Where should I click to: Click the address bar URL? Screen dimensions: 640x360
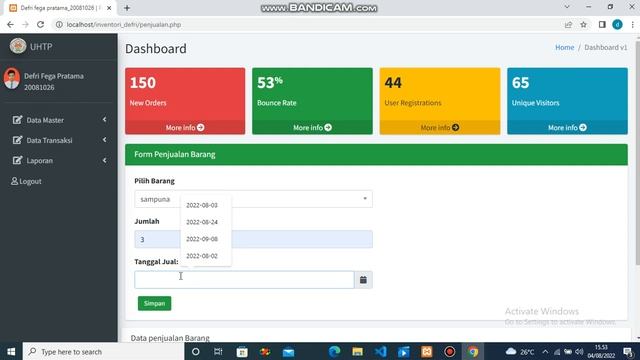(x=124, y=24)
